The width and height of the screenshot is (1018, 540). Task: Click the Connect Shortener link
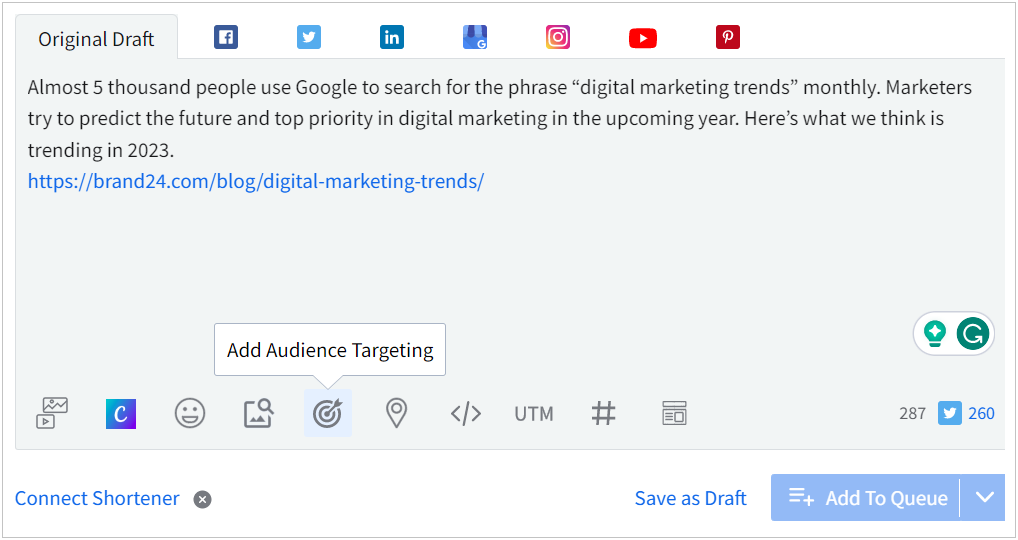pos(97,498)
